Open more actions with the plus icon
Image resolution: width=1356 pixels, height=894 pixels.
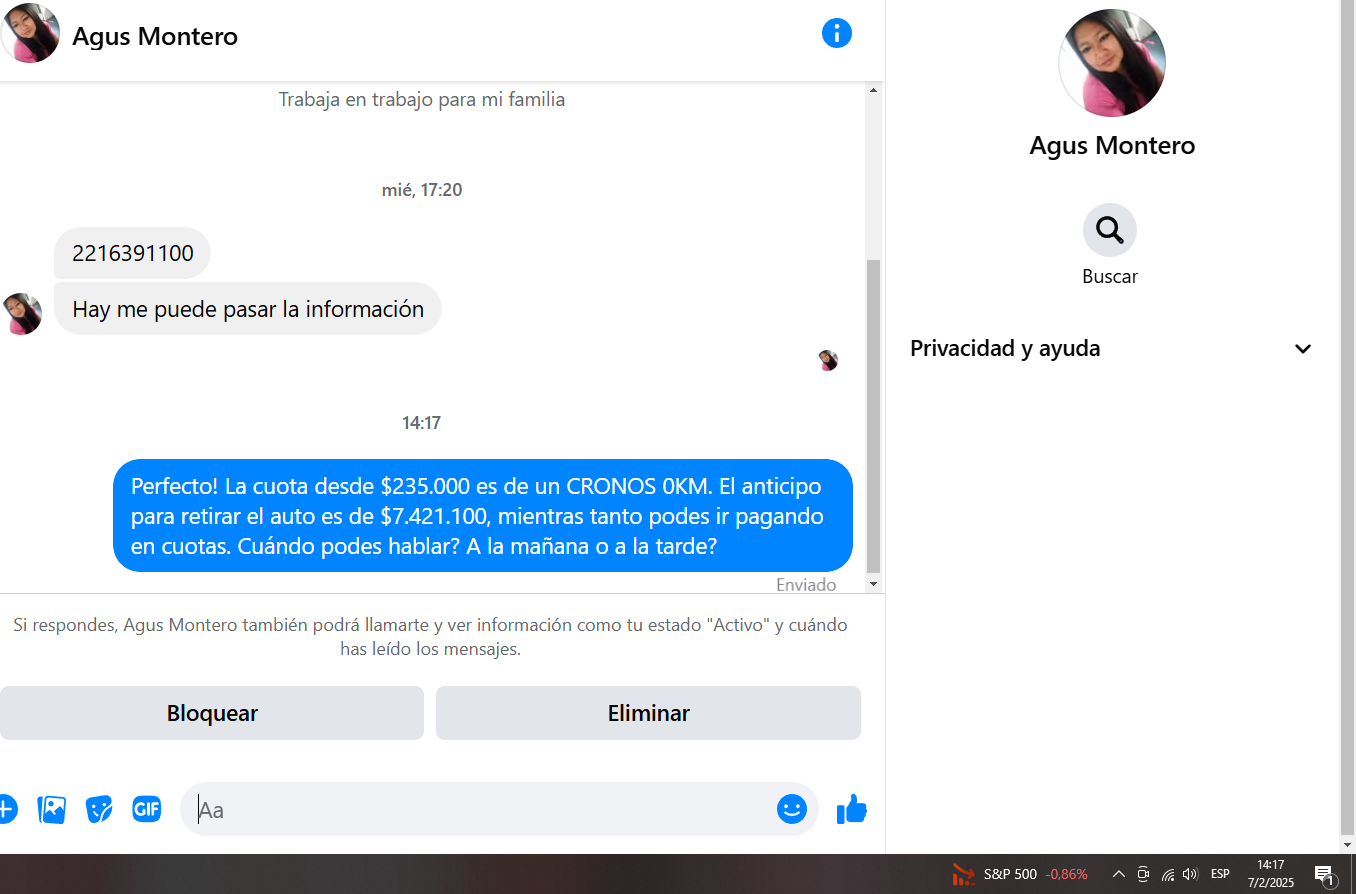pyautogui.click(x=6, y=809)
